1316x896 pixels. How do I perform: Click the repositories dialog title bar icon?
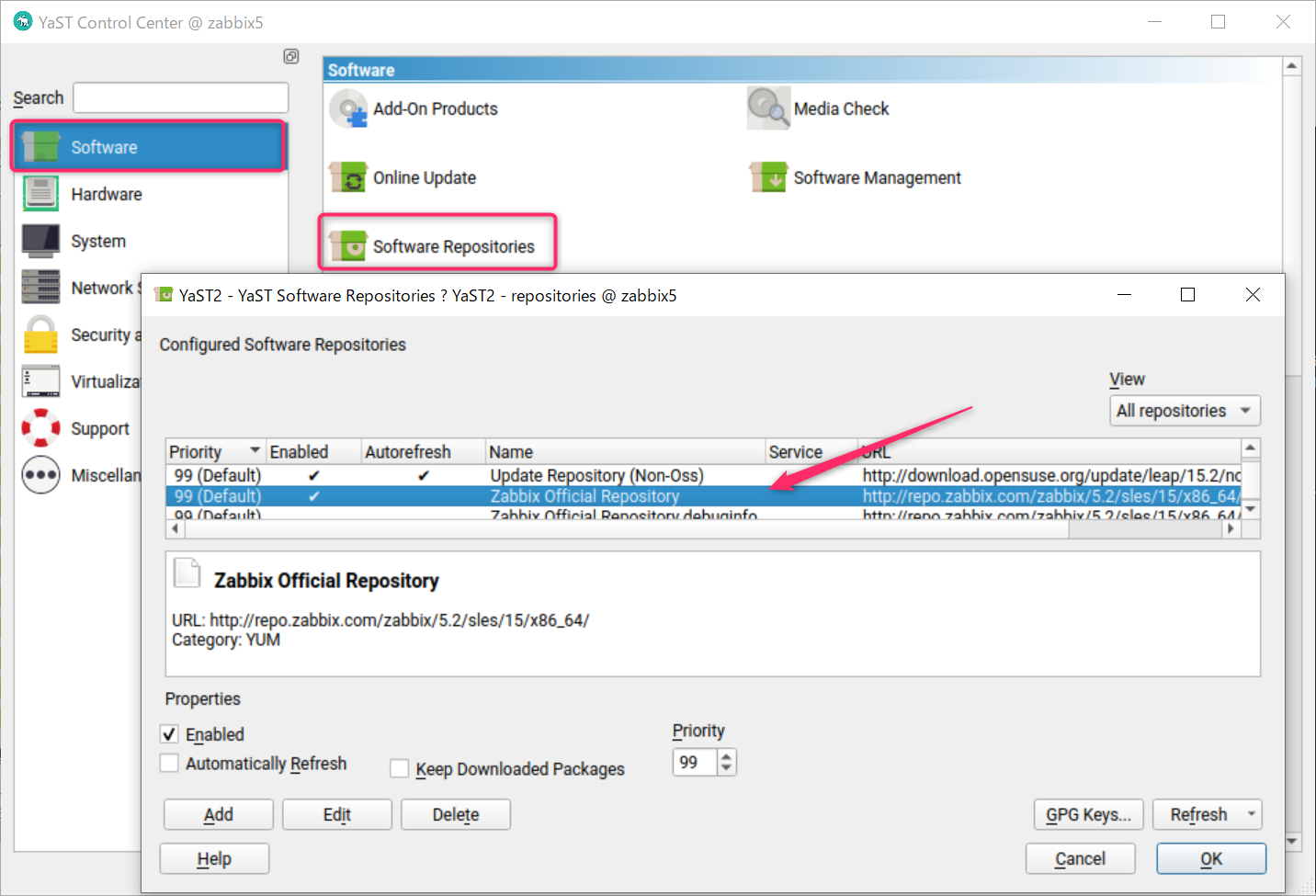pos(164,295)
